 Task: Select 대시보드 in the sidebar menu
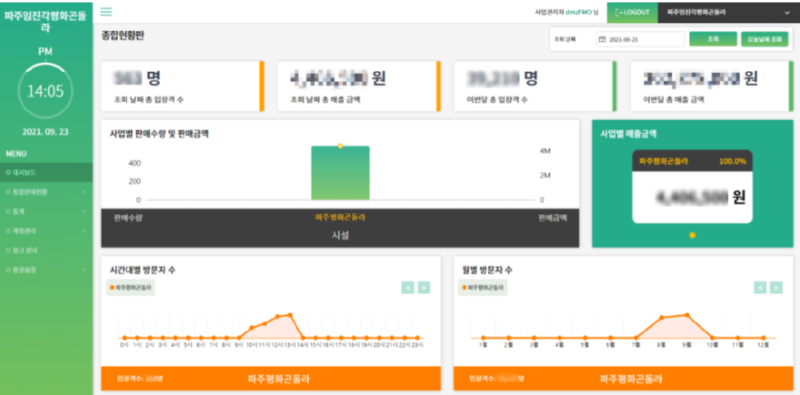(x=46, y=172)
